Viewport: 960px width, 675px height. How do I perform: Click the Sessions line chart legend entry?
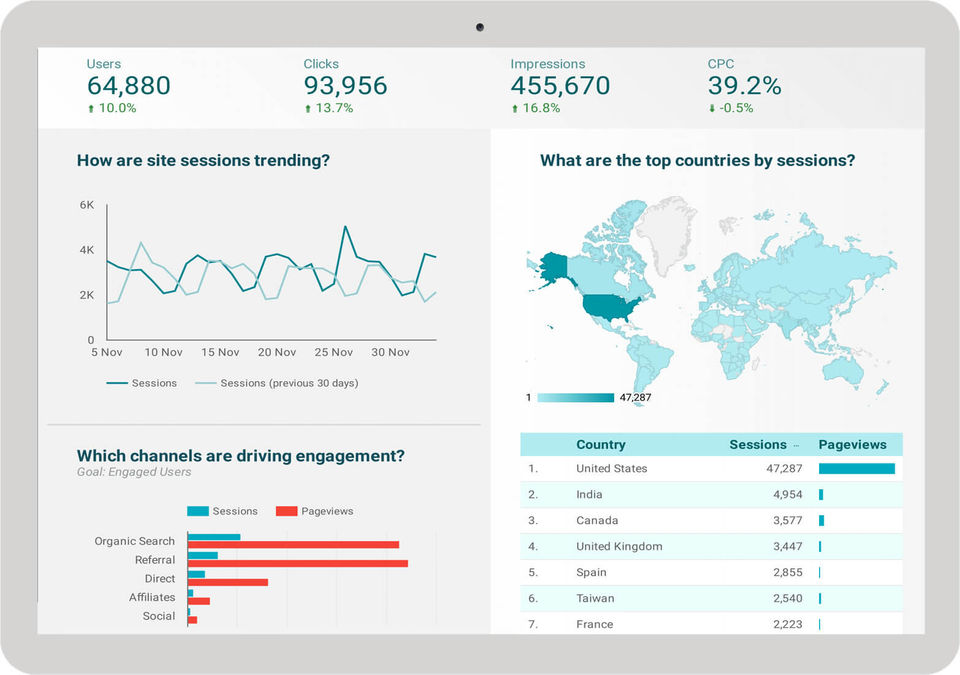pos(141,383)
